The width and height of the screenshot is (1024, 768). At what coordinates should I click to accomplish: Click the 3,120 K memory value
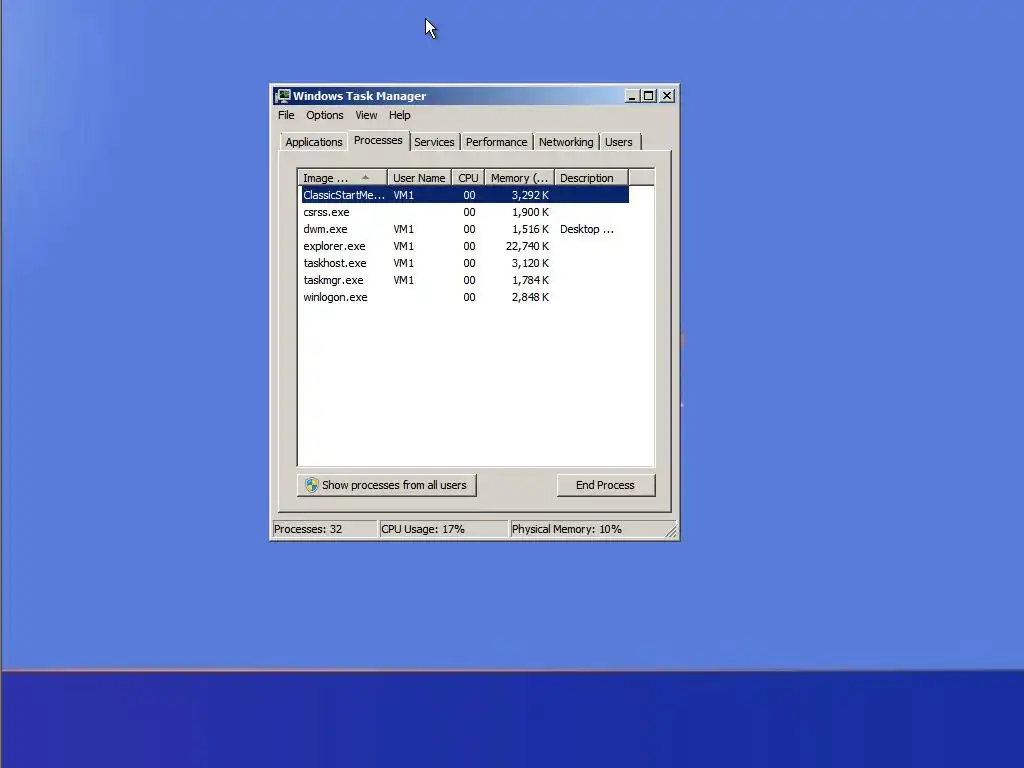click(x=530, y=263)
